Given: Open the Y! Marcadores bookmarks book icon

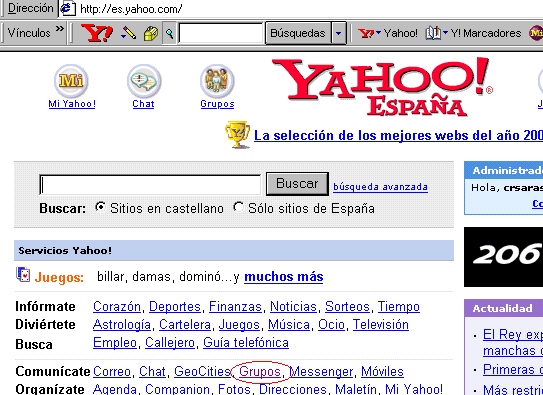Looking at the screenshot, I should (x=433, y=33).
